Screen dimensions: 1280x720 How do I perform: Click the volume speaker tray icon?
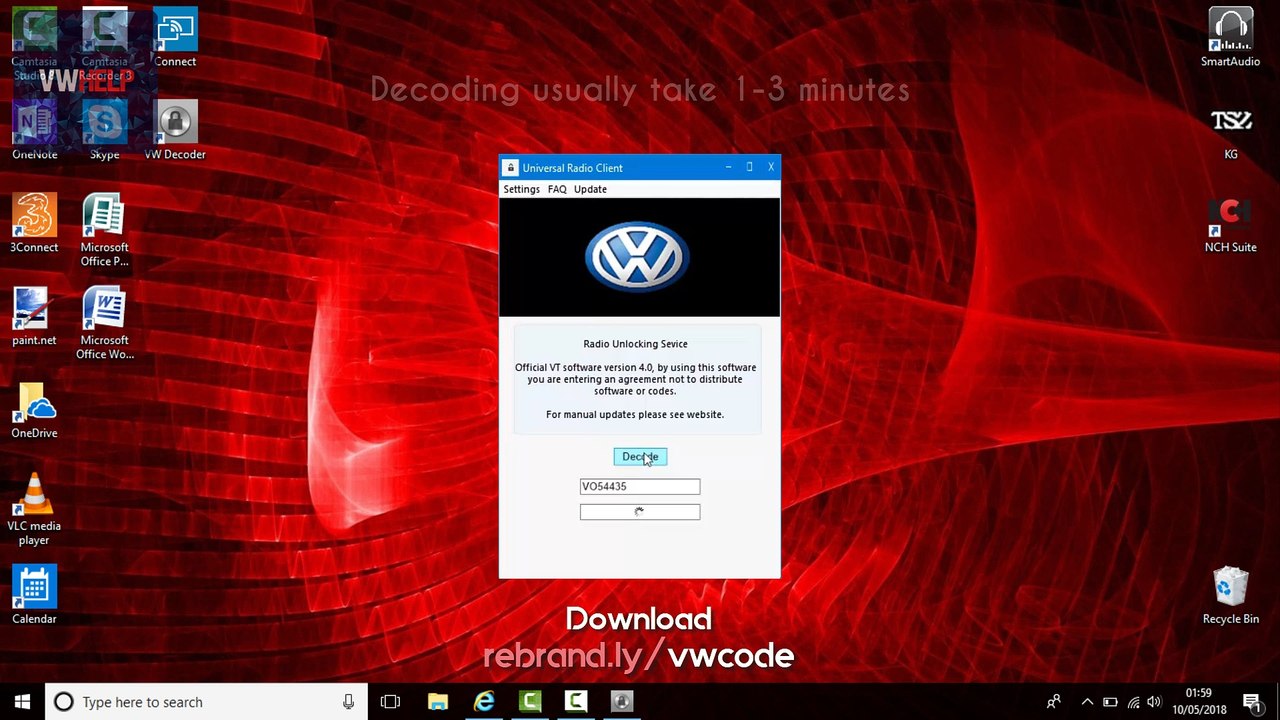point(1155,702)
